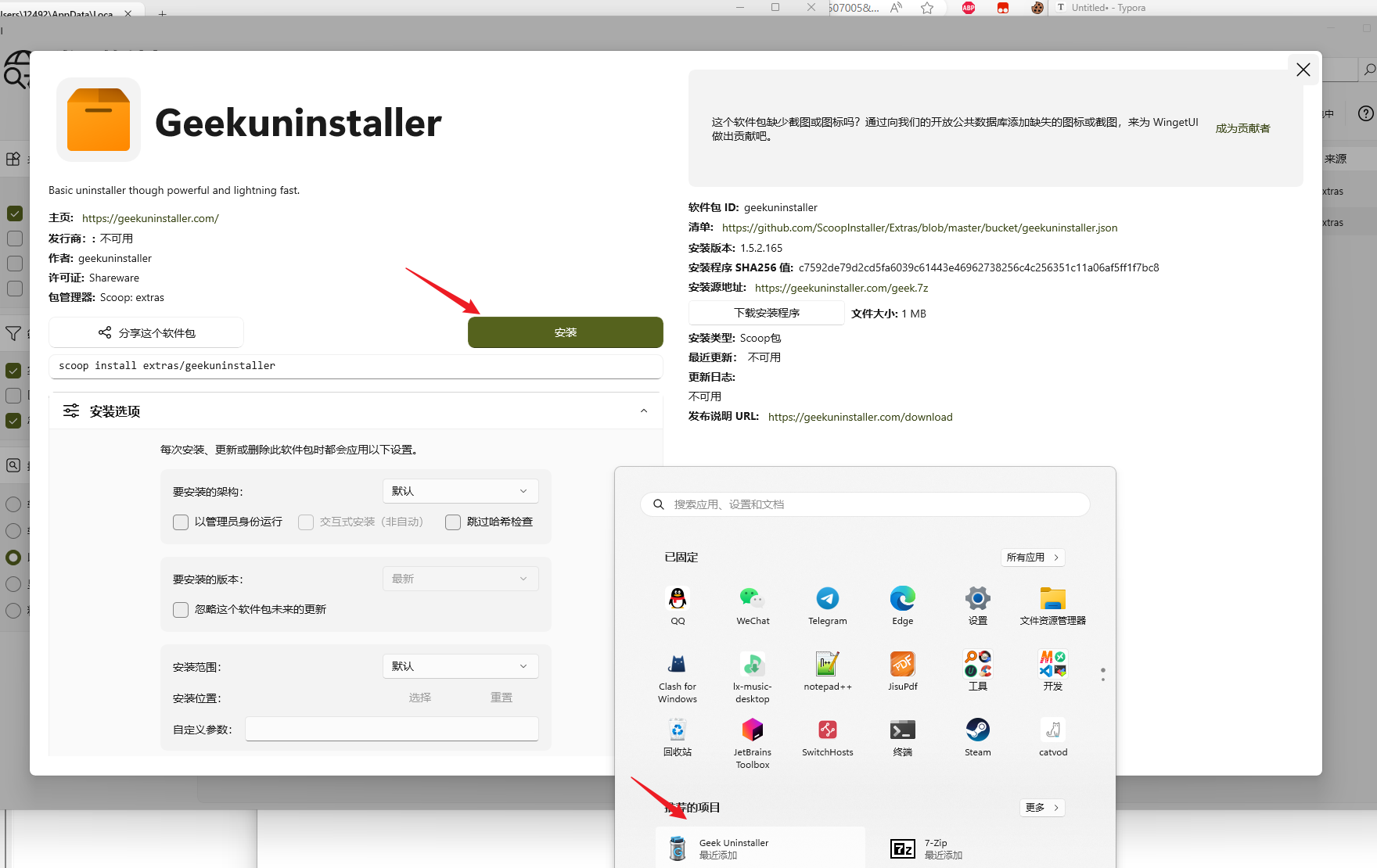This screenshot has width=1377, height=868.
Task: Click the share this package button
Action: (146, 333)
